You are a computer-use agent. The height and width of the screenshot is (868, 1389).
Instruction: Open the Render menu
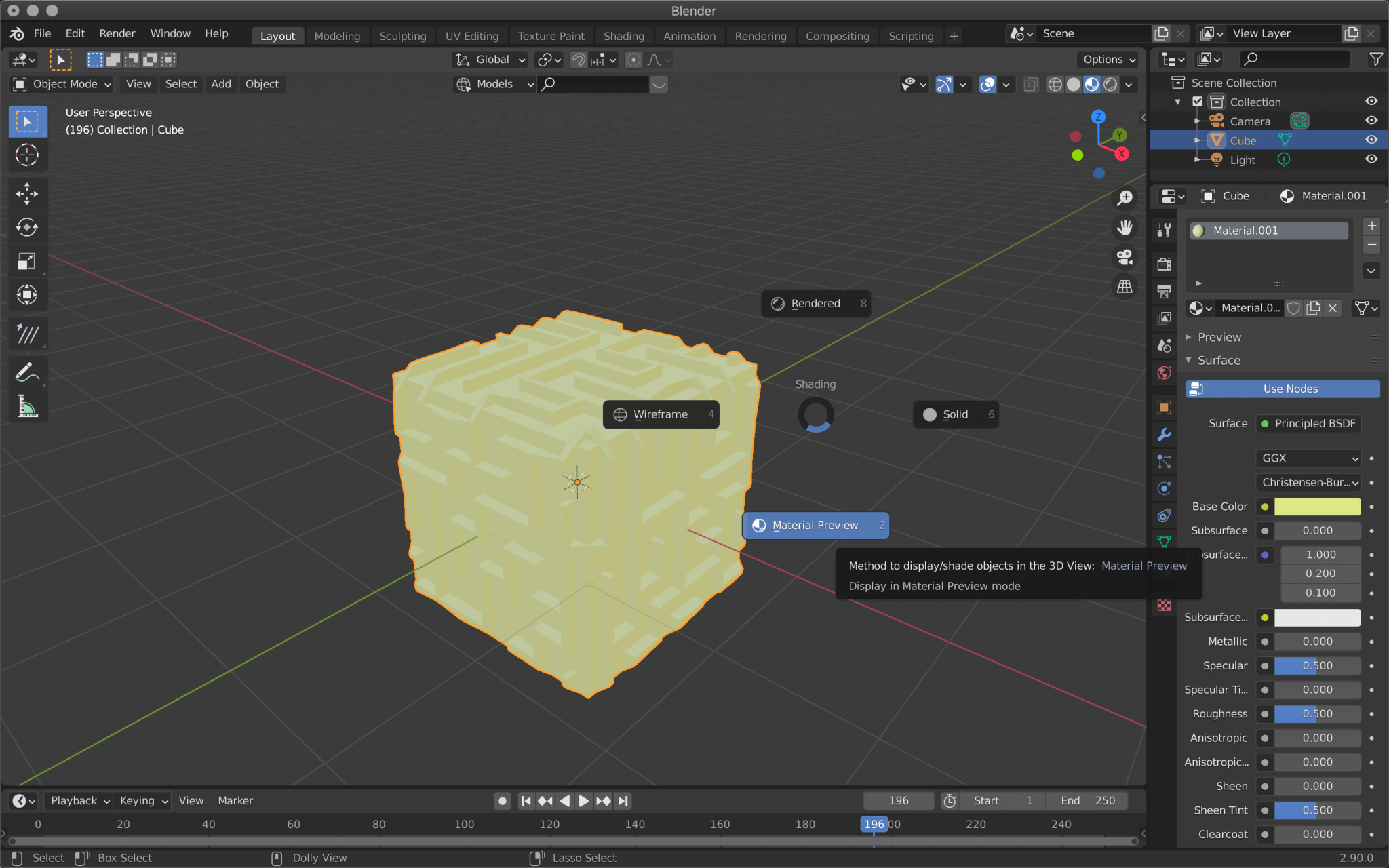(x=117, y=33)
